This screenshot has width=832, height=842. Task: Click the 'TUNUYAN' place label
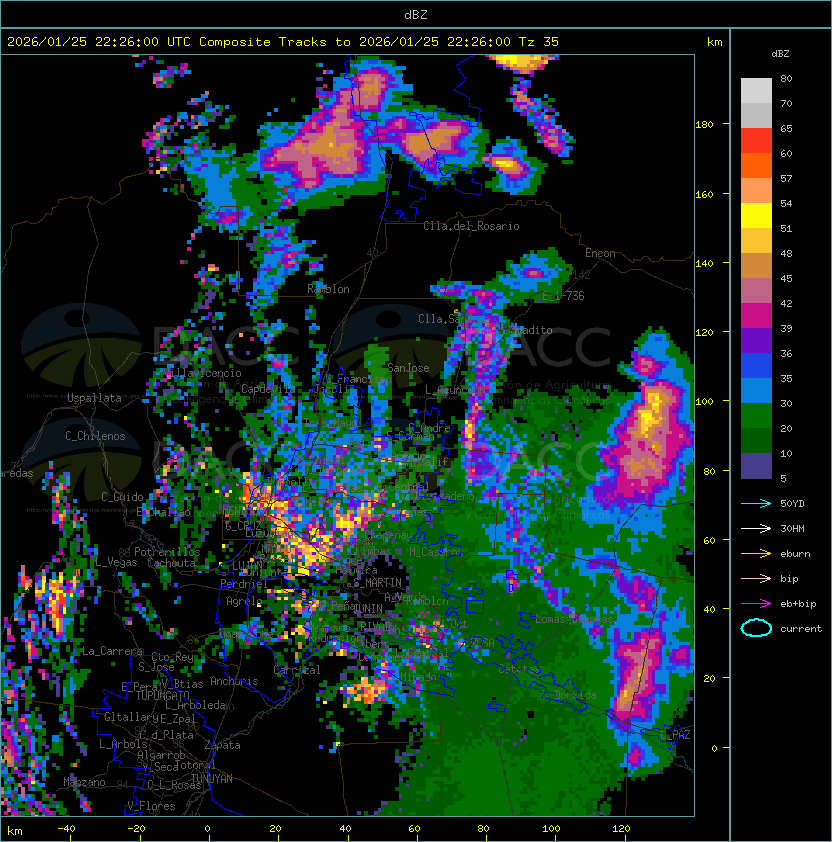click(212, 779)
